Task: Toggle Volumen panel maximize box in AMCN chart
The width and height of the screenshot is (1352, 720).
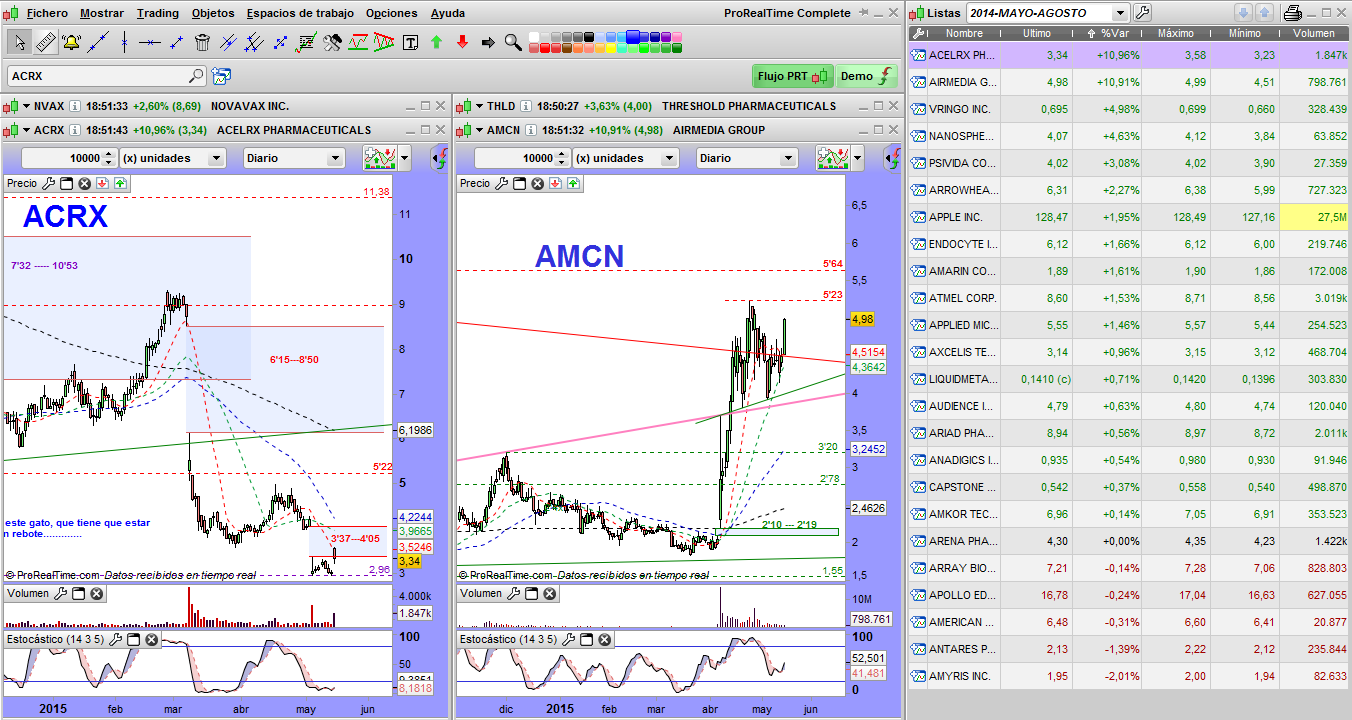Action: pos(531,594)
